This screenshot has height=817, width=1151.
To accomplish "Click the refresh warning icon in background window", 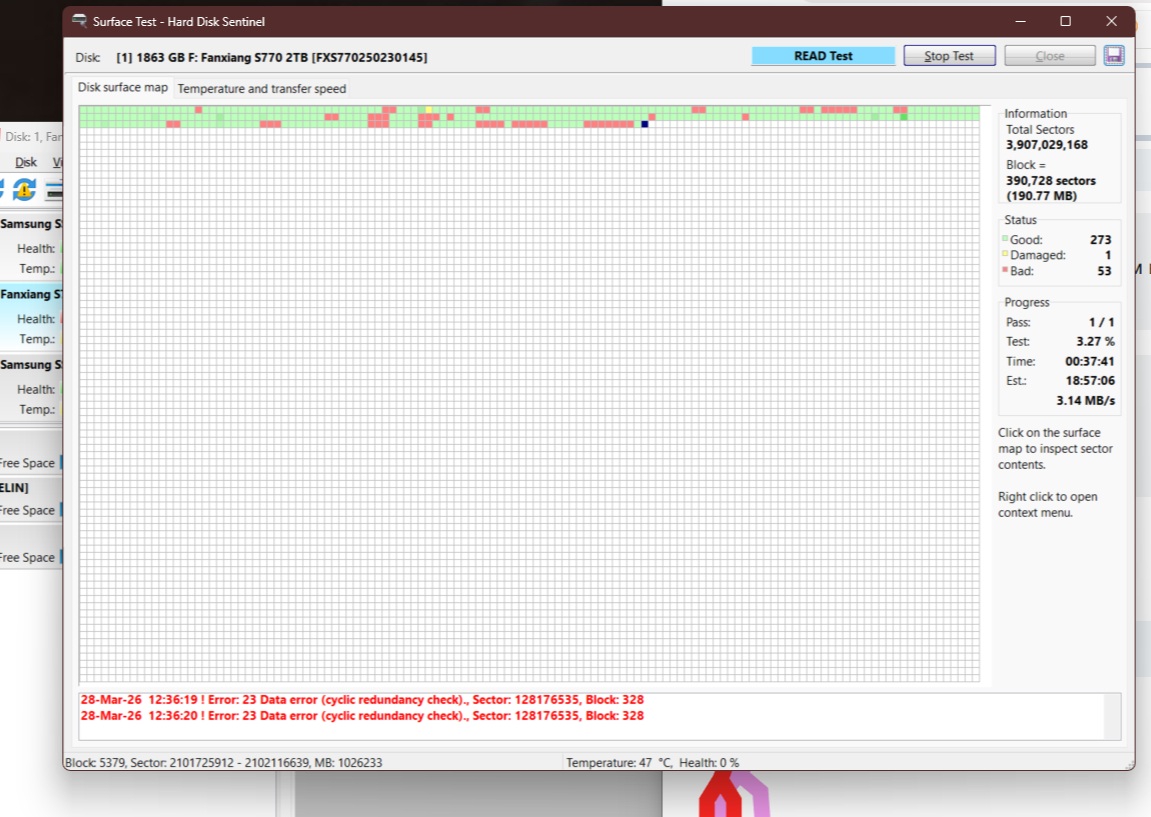I will pos(24,189).
